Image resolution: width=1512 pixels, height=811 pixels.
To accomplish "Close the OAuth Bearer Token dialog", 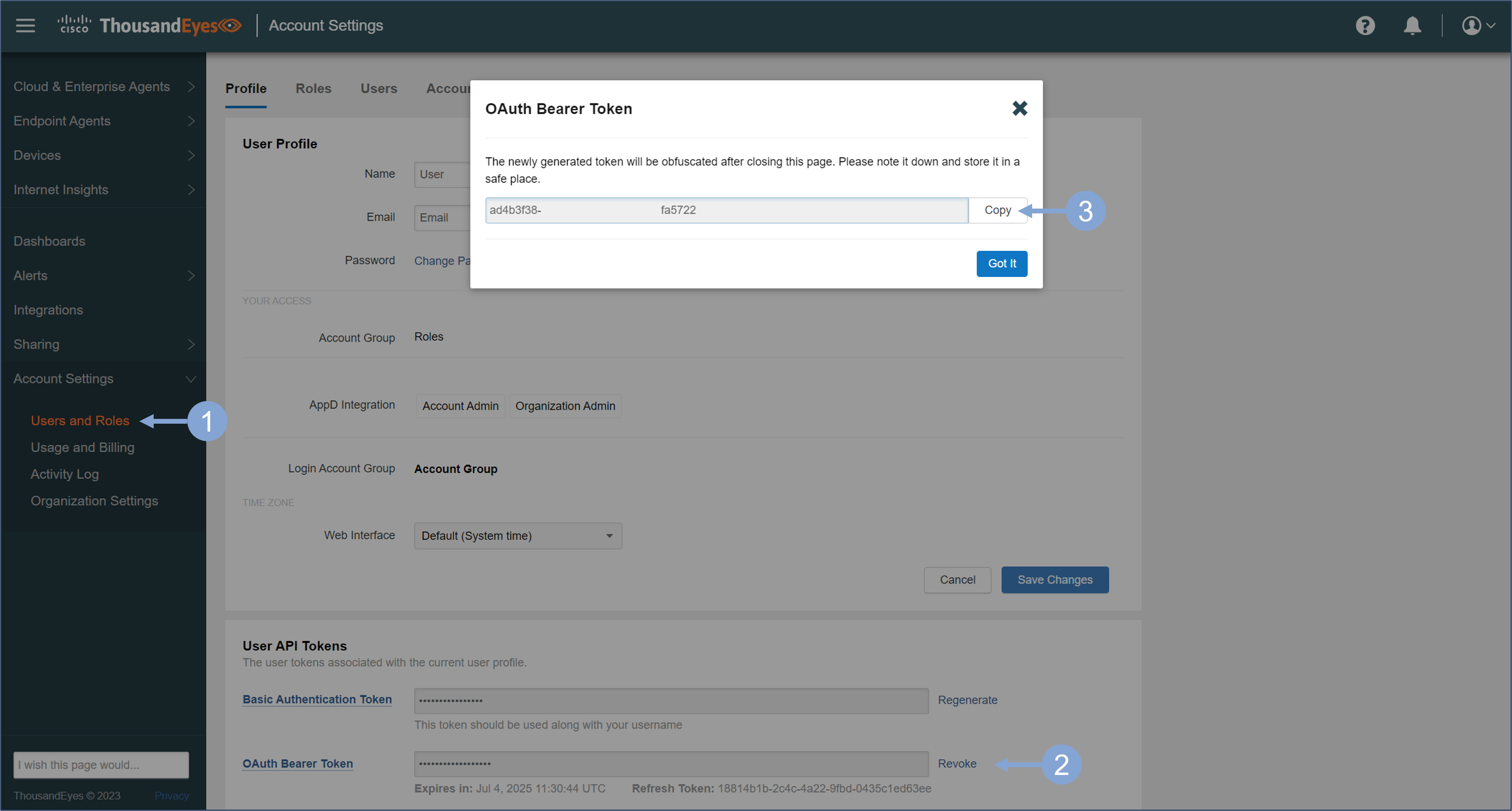I will 1019,108.
